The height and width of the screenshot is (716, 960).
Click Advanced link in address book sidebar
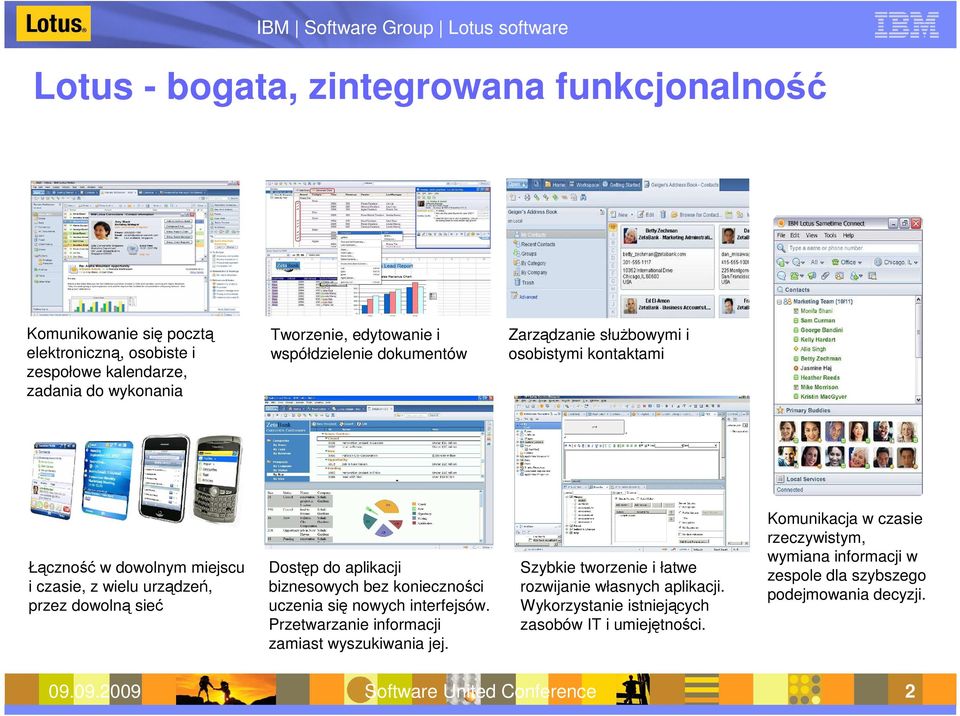pos(524,297)
